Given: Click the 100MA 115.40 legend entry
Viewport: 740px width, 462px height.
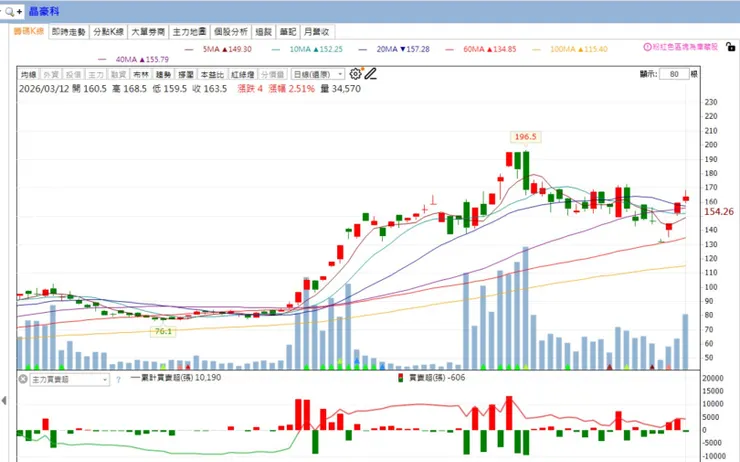Looking at the screenshot, I should pos(570,49).
